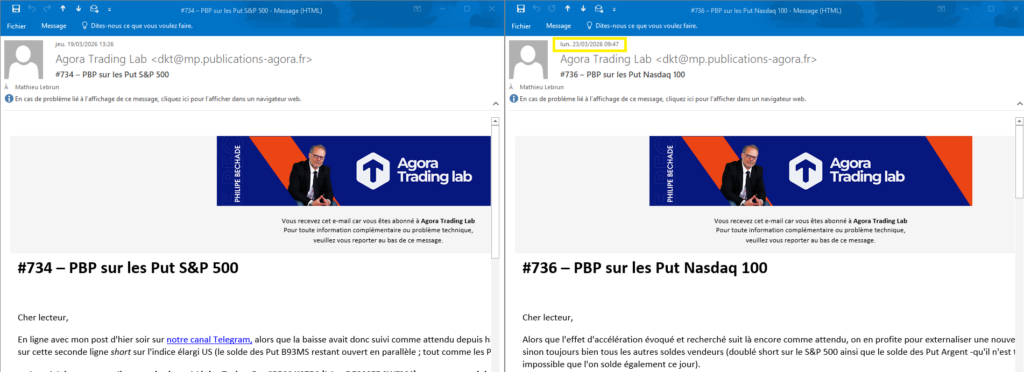
Task: Go to previous item from #734 window
Action: pos(63,9)
